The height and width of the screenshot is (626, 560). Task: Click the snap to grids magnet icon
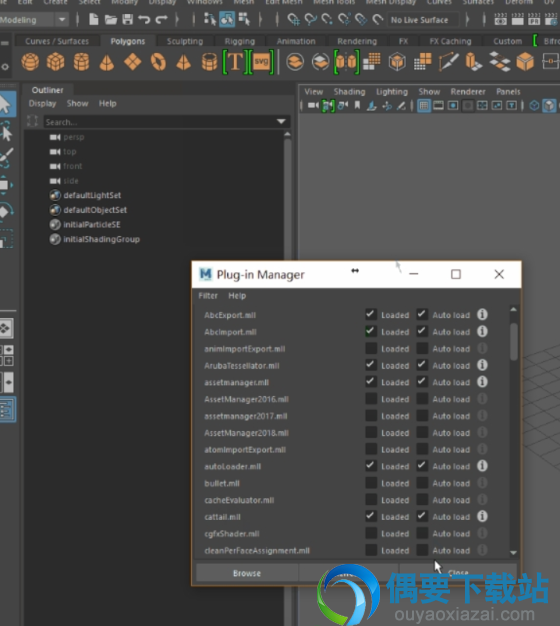coord(293,19)
